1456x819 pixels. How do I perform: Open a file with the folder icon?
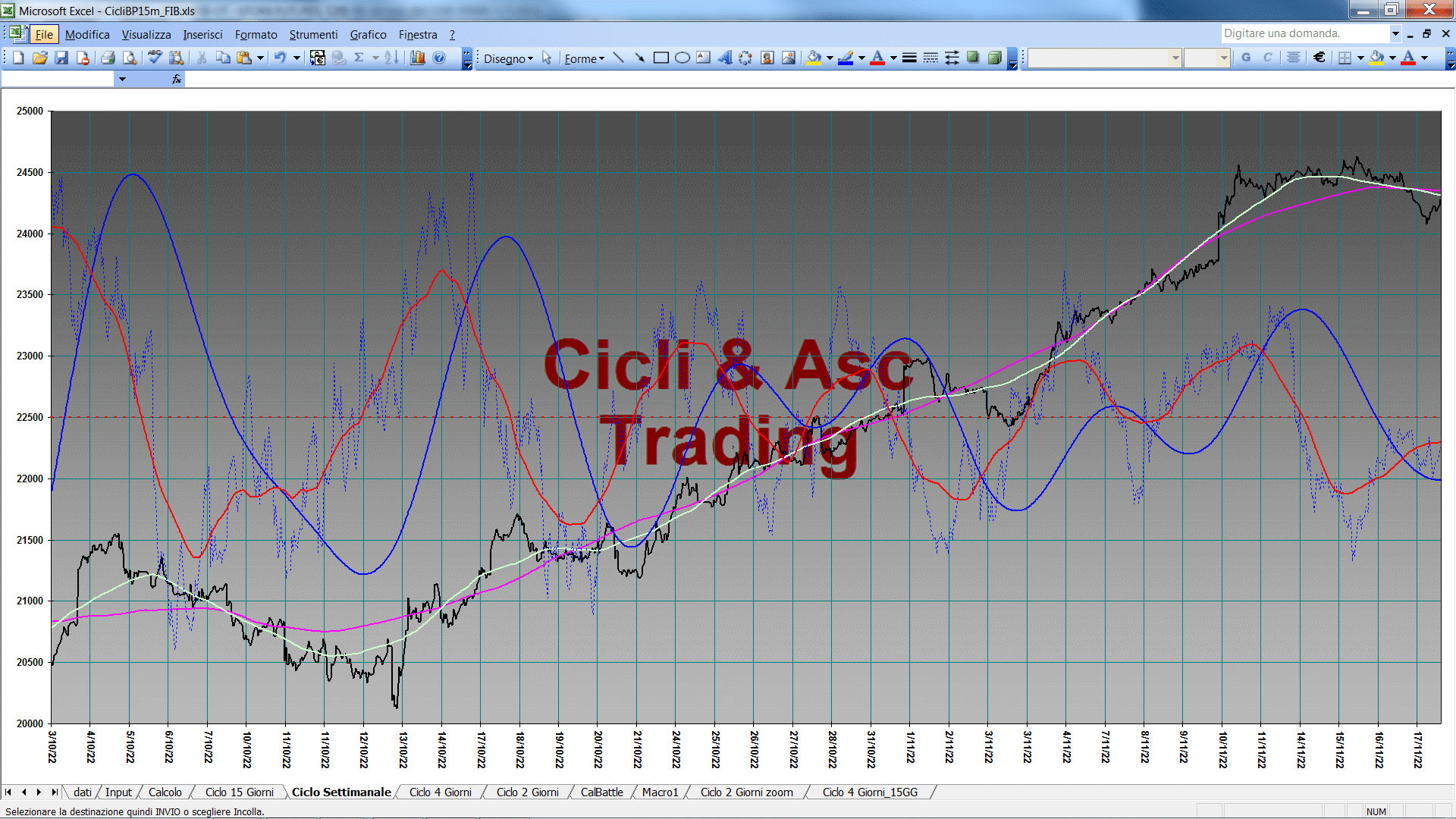tap(40, 58)
